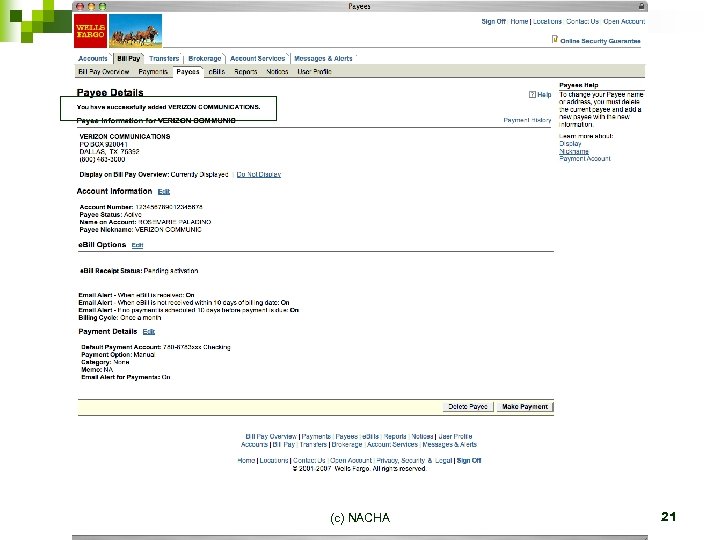Open the Help question-mark icon
The width and height of the screenshot is (720, 540).
(532, 95)
